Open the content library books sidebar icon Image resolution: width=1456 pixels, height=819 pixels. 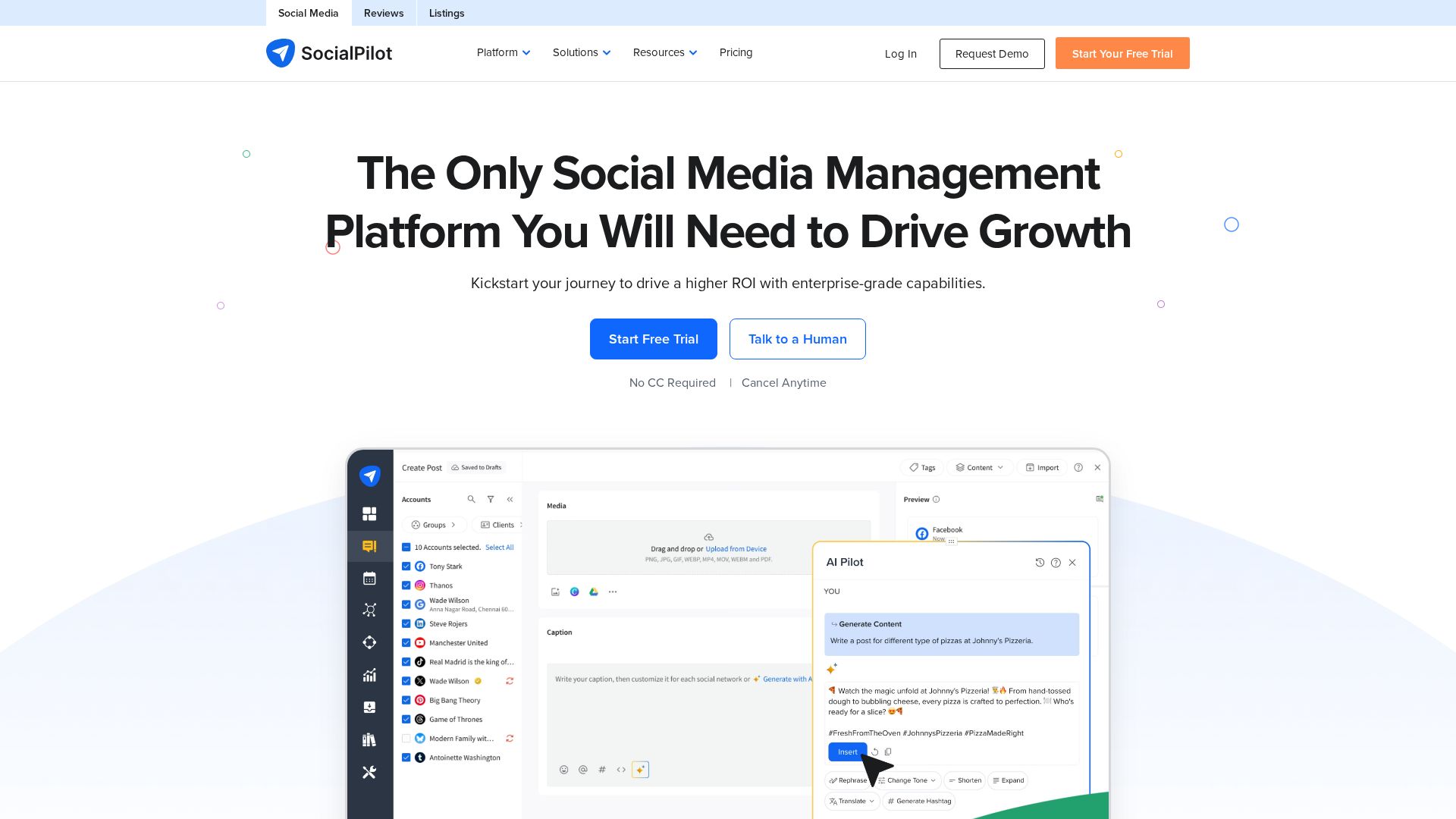(x=369, y=740)
